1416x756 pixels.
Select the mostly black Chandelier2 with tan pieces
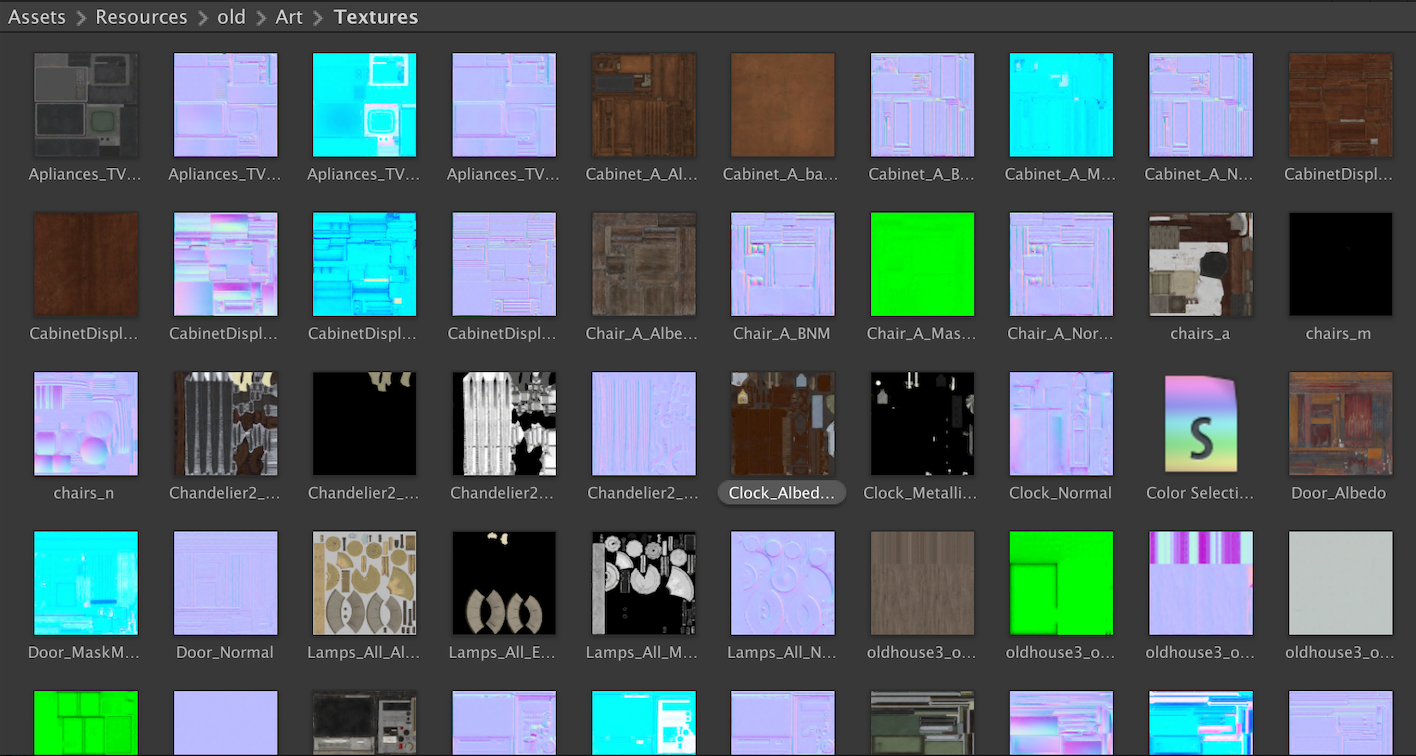click(x=365, y=424)
